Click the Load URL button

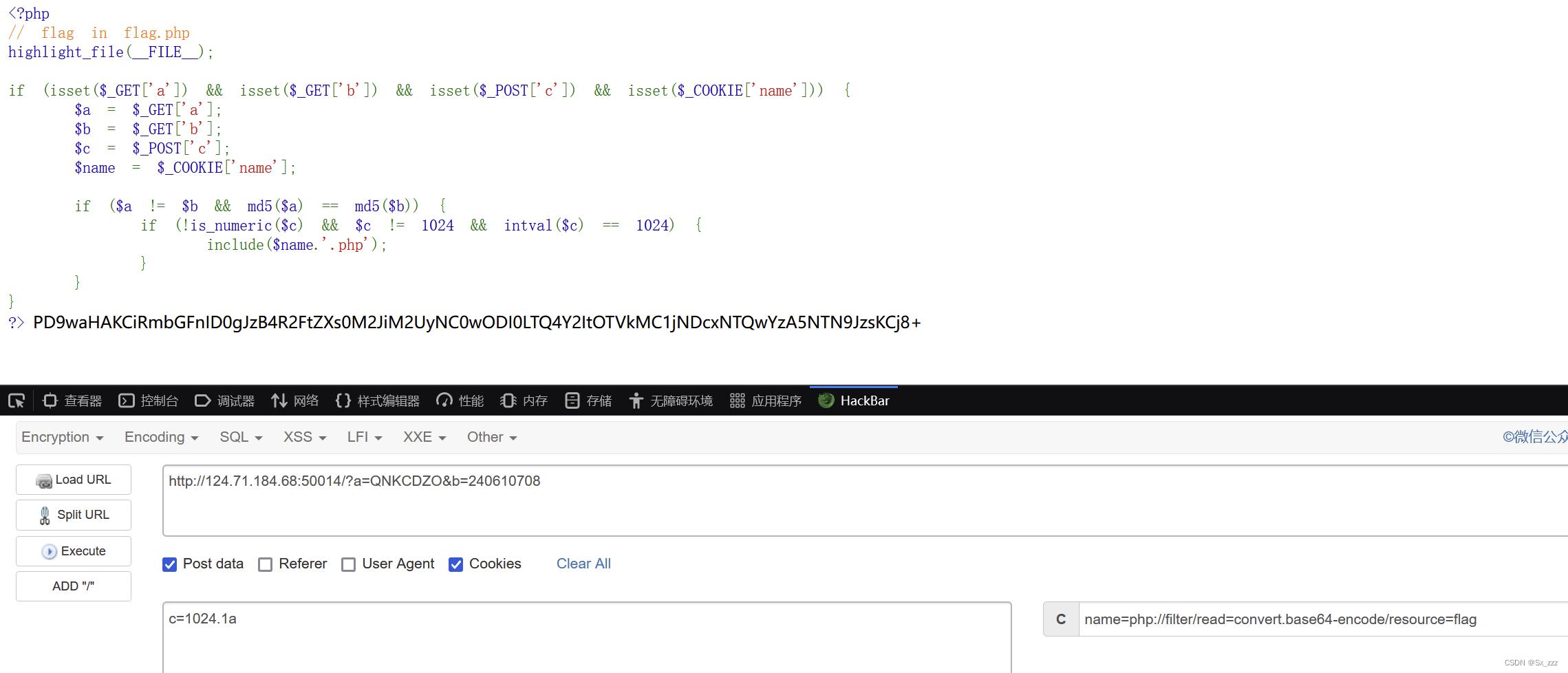coord(74,480)
